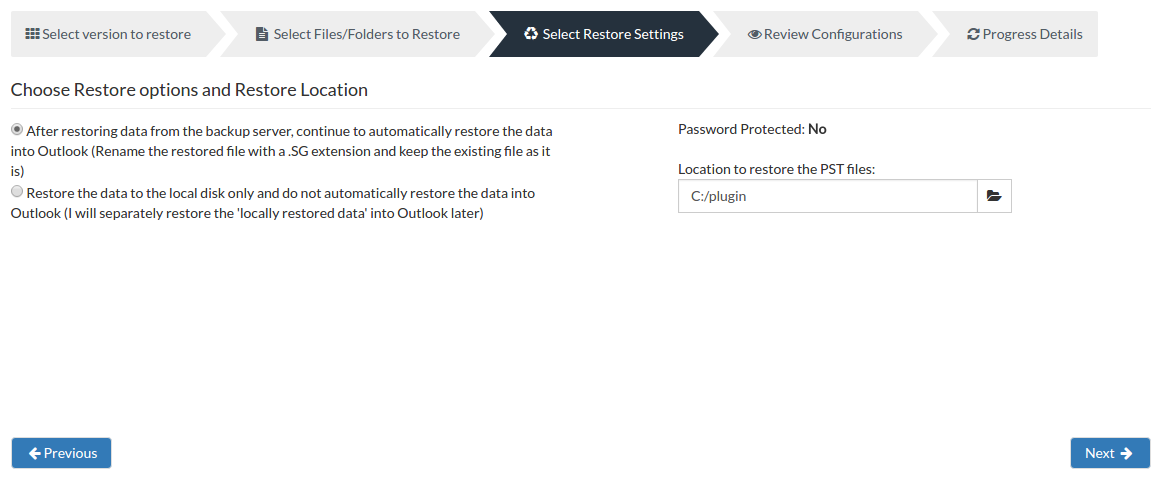This screenshot has width=1163, height=479.
Task: Click the refresh icon in Progress Details step
Action: tap(973, 34)
